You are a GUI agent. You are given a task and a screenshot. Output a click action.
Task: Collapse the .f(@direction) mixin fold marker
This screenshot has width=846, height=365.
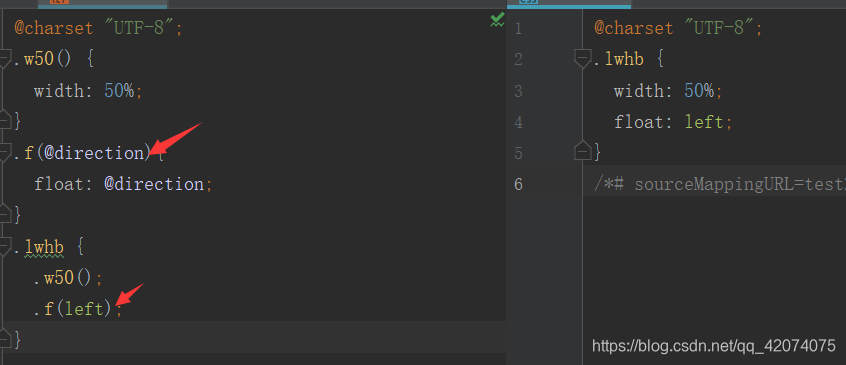pos(4,153)
